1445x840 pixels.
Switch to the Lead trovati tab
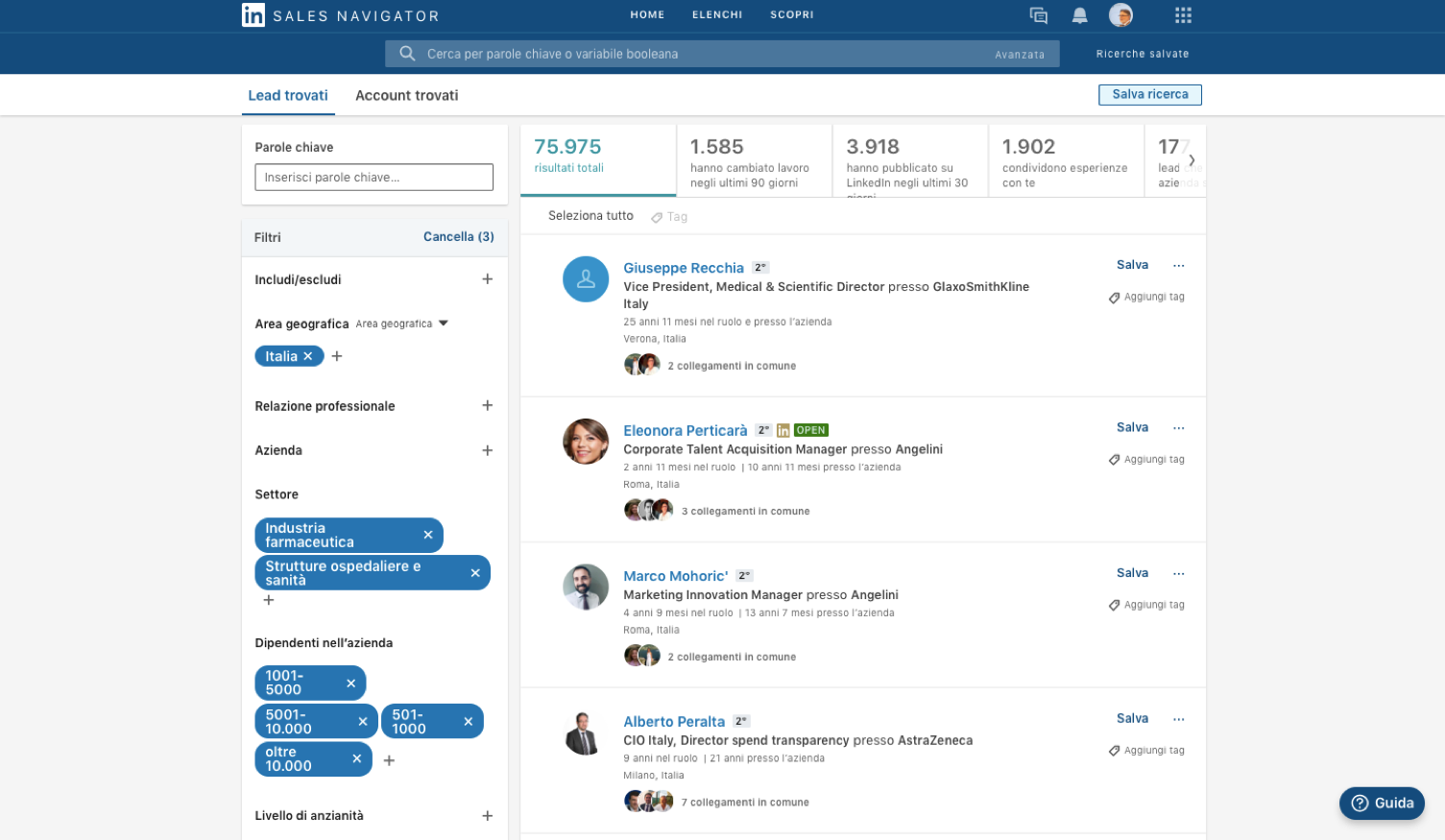(288, 95)
